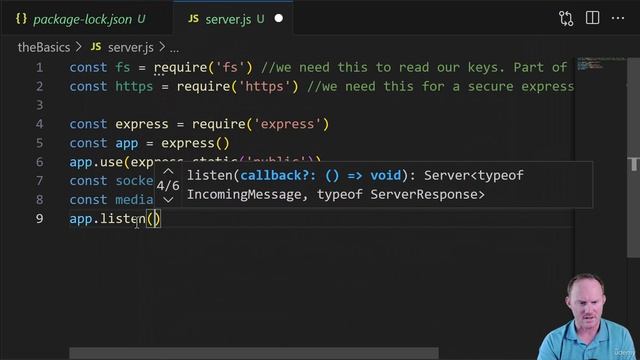Click the 4/6 signature counter
The image size is (640, 360).
[x=168, y=186]
